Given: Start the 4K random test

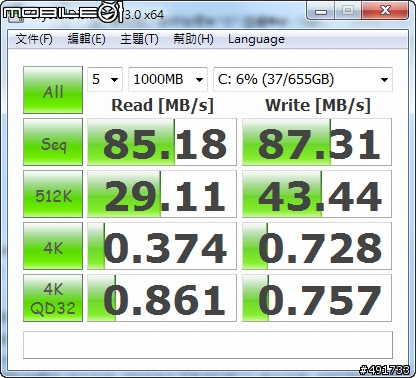Looking at the screenshot, I should [x=53, y=246].
